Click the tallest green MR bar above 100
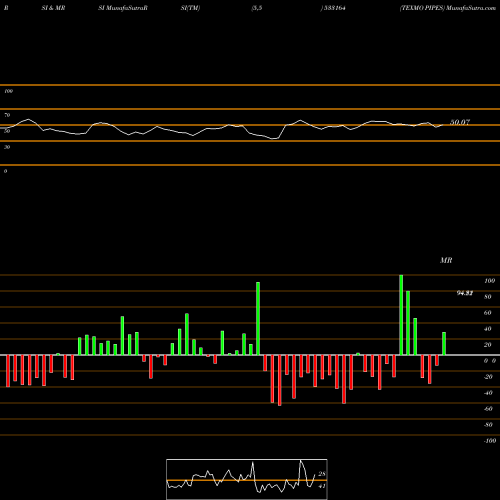Image resolution: width=500 pixels, height=500 pixels. 401,315
